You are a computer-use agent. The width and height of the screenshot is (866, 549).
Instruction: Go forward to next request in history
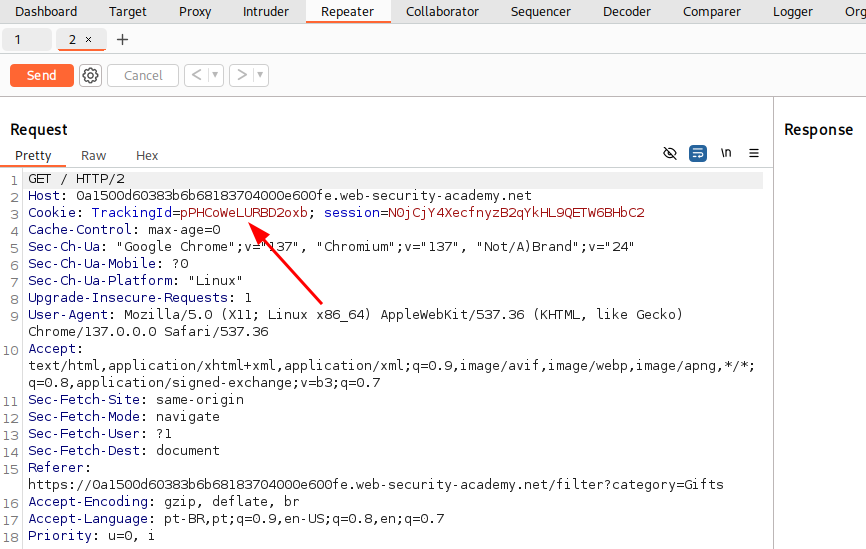(x=241, y=75)
